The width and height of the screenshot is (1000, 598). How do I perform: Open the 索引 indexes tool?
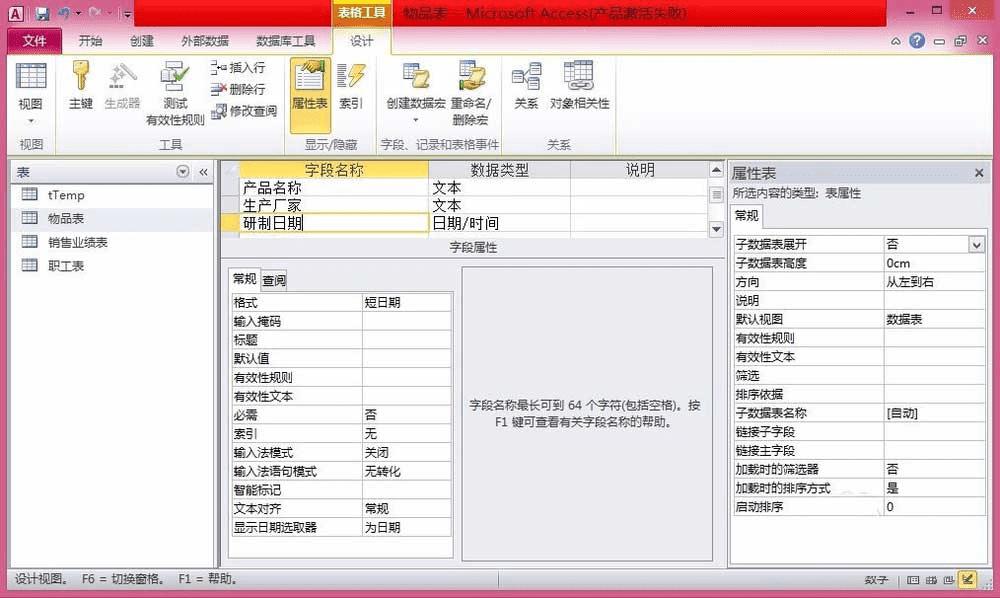coord(350,85)
